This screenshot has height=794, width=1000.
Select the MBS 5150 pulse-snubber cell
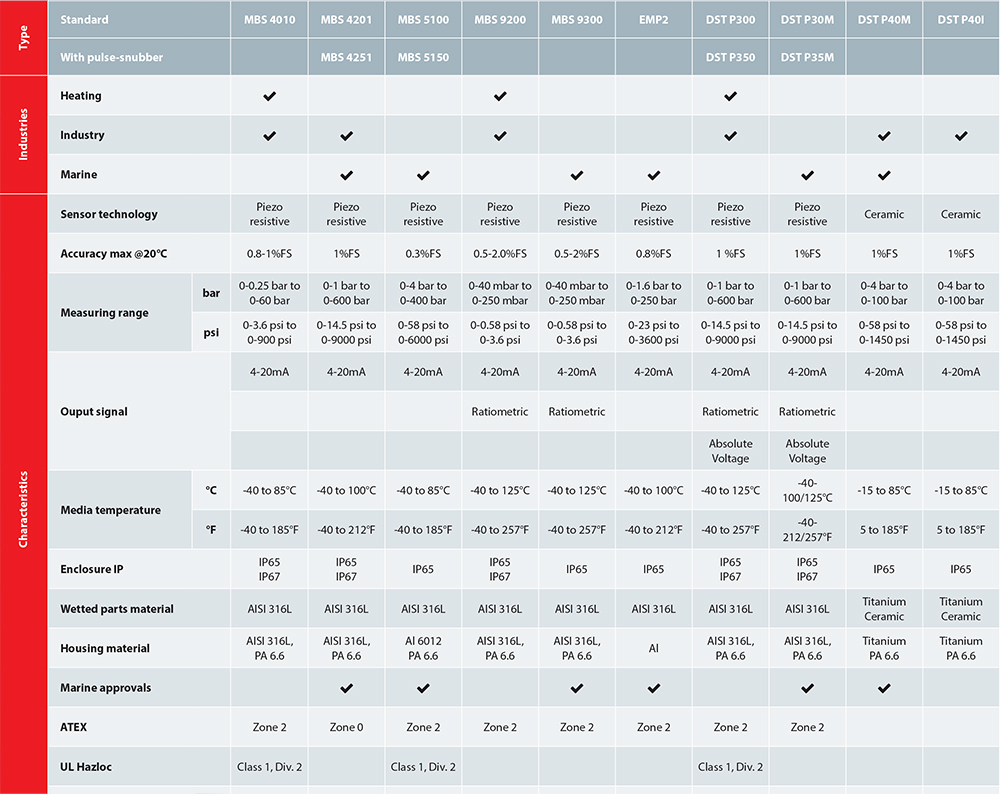coord(423,57)
